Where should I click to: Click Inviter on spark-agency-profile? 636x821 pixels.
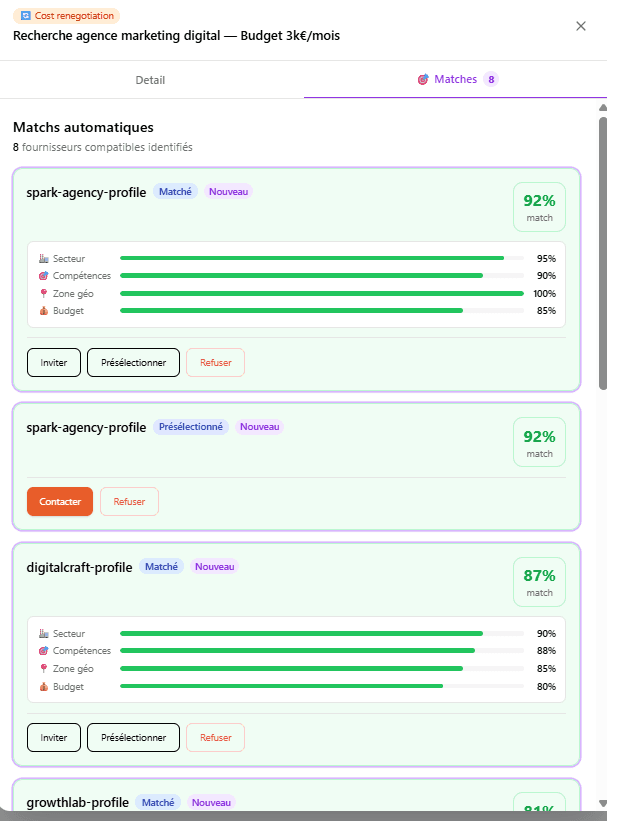point(54,362)
